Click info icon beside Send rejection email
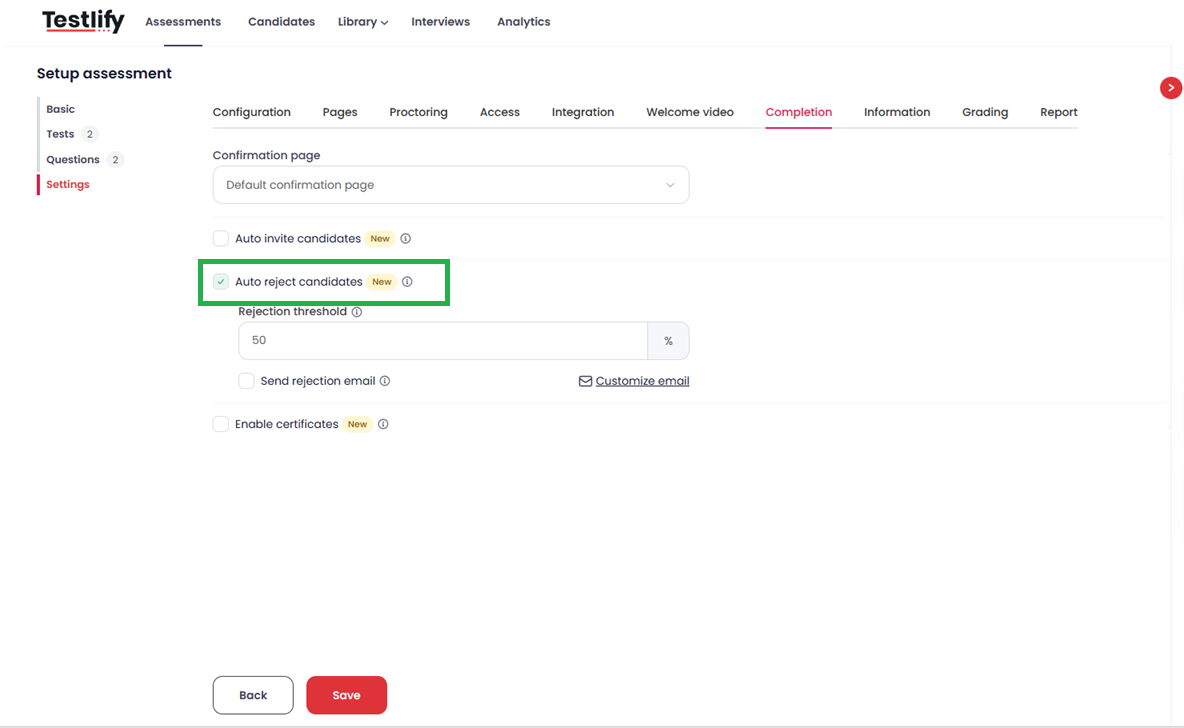 tap(385, 381)
